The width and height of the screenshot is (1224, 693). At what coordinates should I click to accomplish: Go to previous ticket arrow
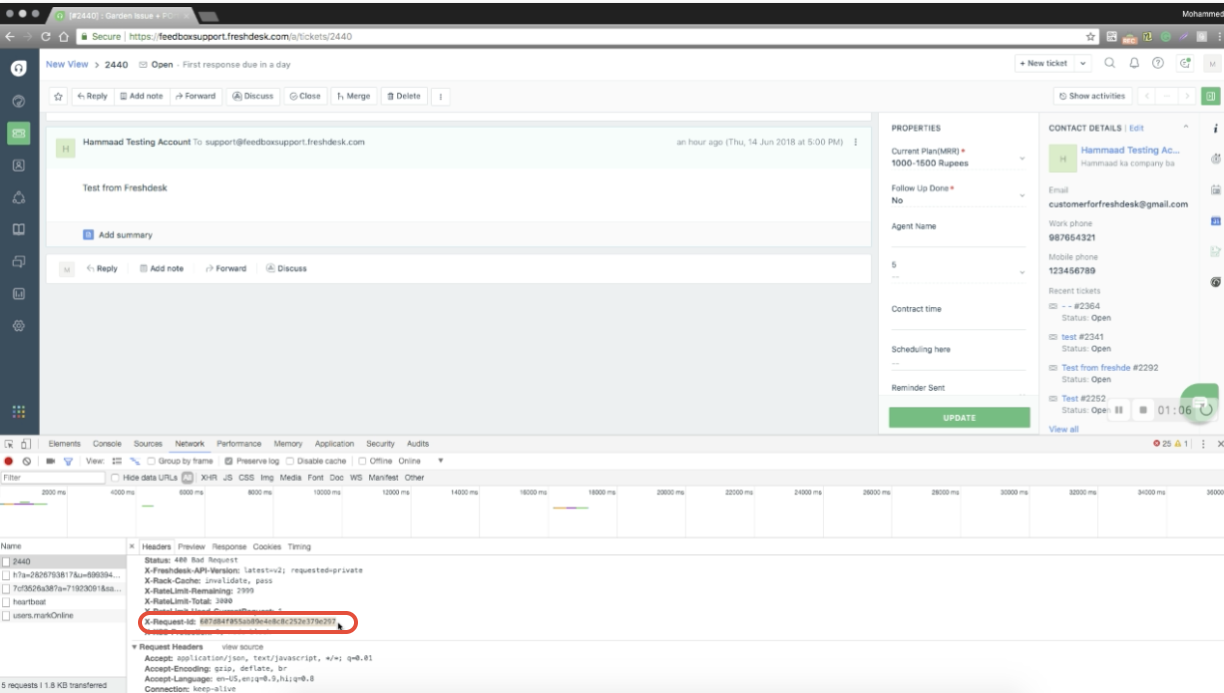(x=1148, y=96)
